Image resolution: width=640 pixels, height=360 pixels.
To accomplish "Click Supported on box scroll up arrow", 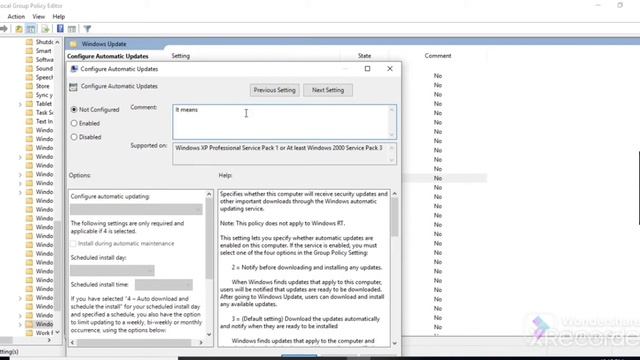I will coord(391,147).
